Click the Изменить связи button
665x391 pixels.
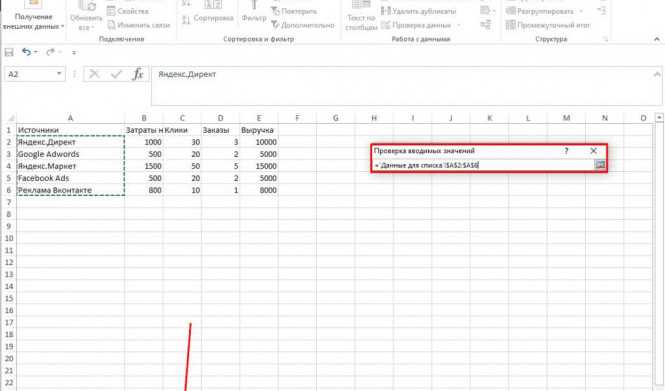click(x=139, y=25)
